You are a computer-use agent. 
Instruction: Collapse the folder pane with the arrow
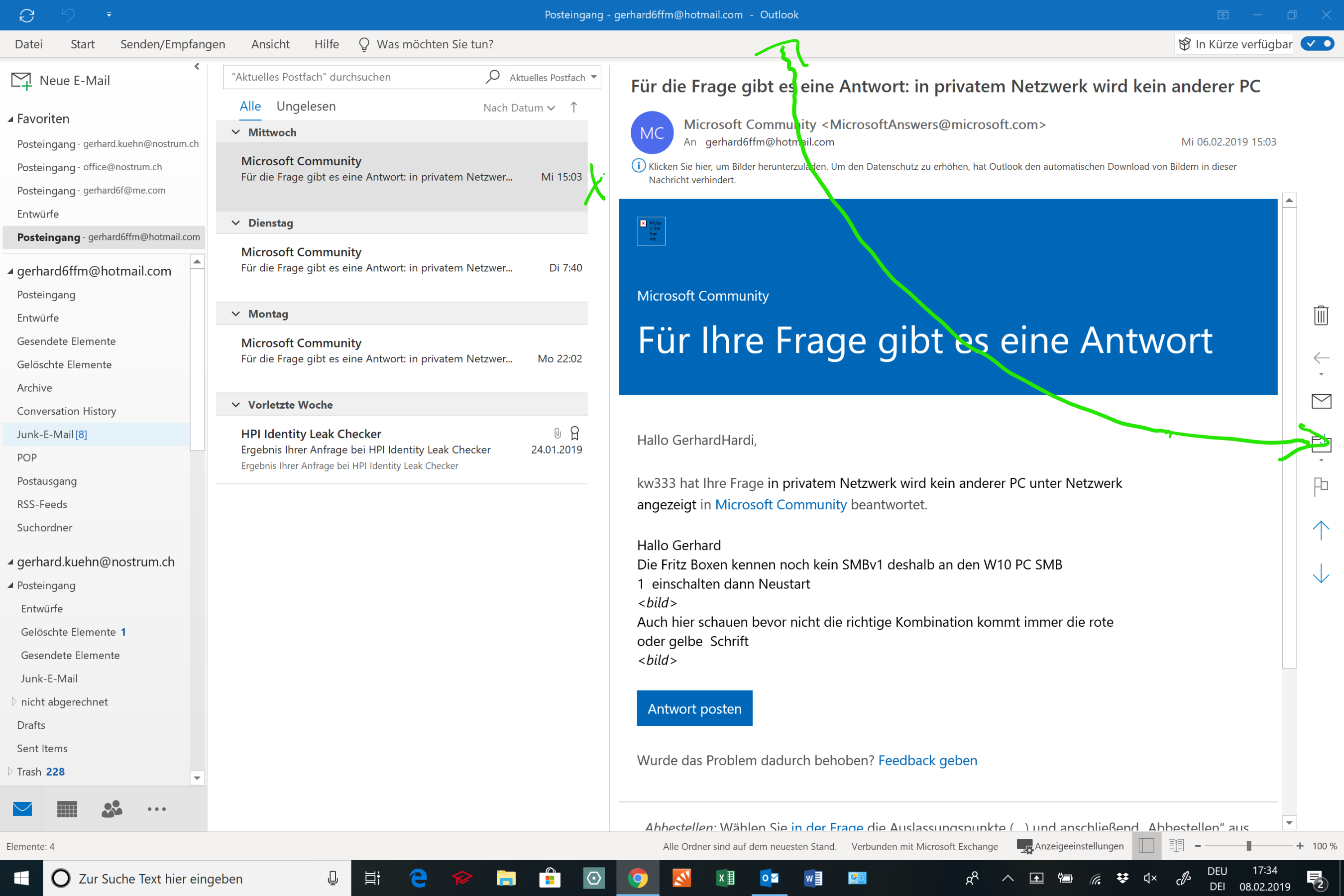tap(197, 66)
